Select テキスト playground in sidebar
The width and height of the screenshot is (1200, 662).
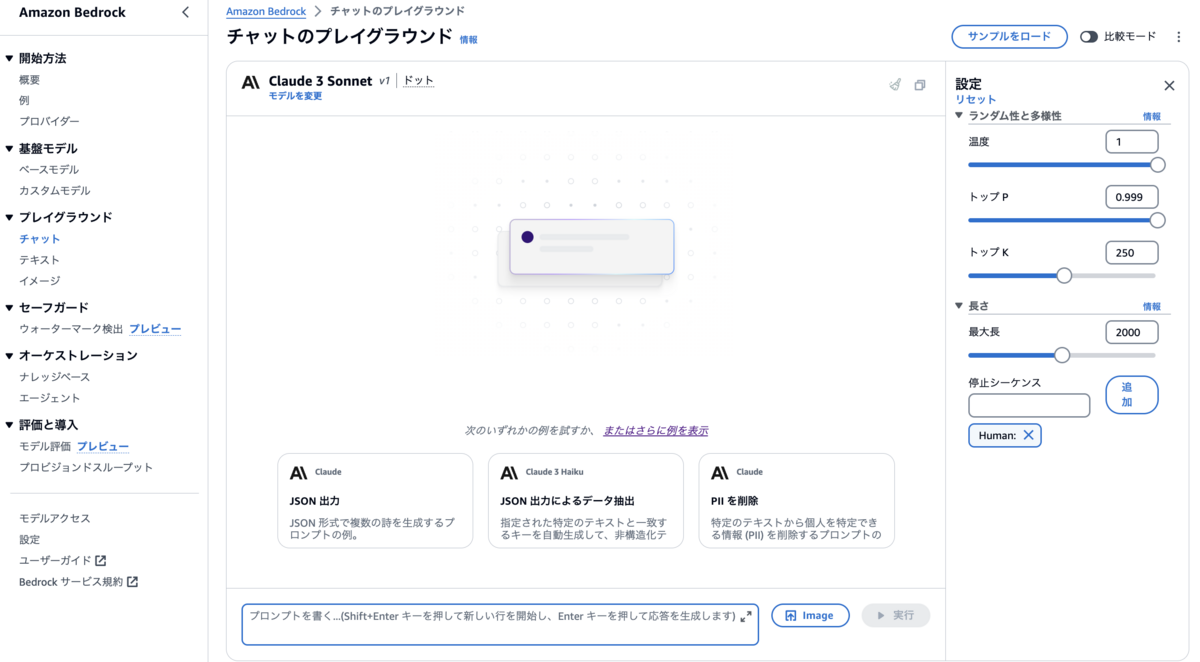[x=40, y=260]
